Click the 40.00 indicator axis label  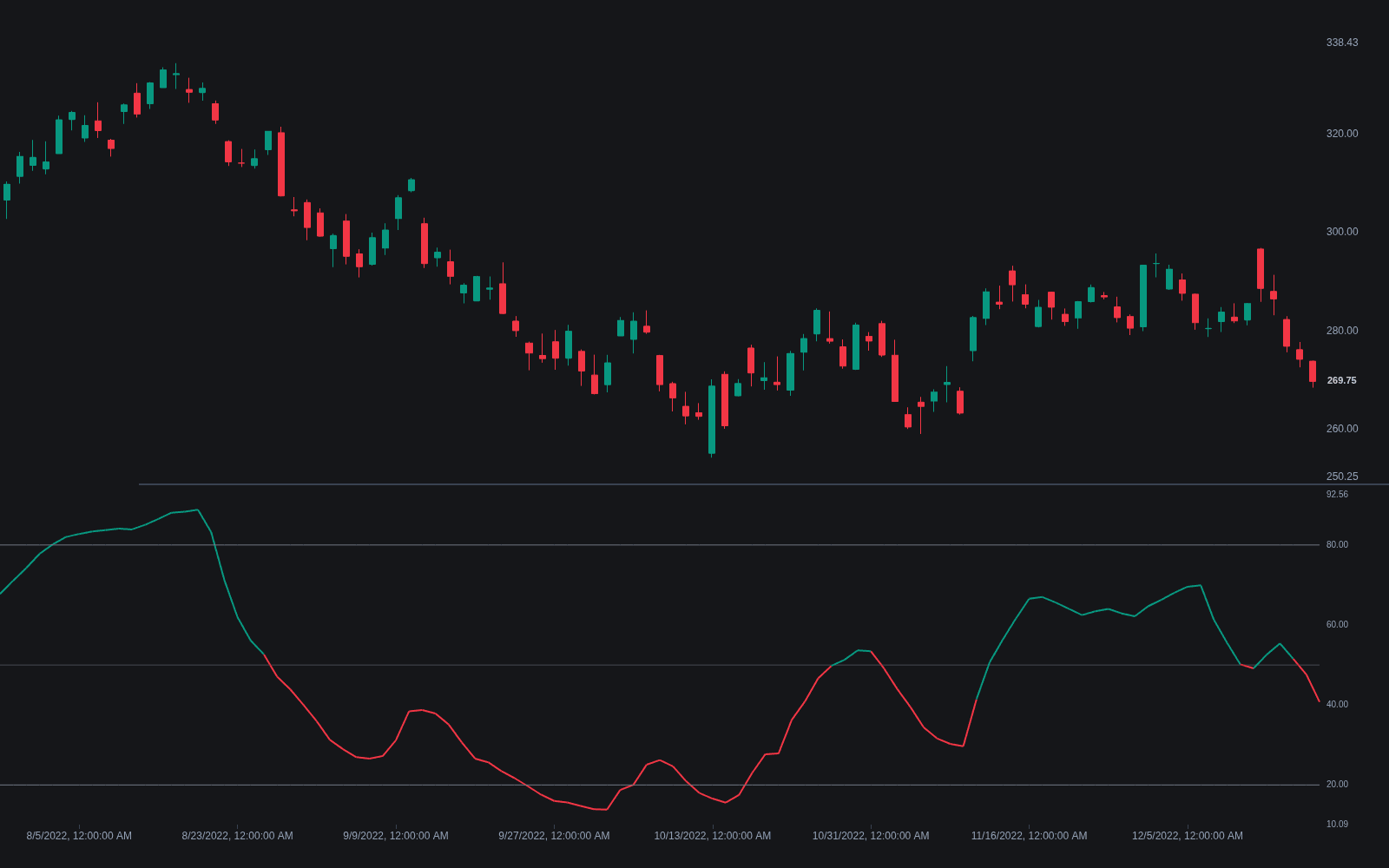[1337, 705]
